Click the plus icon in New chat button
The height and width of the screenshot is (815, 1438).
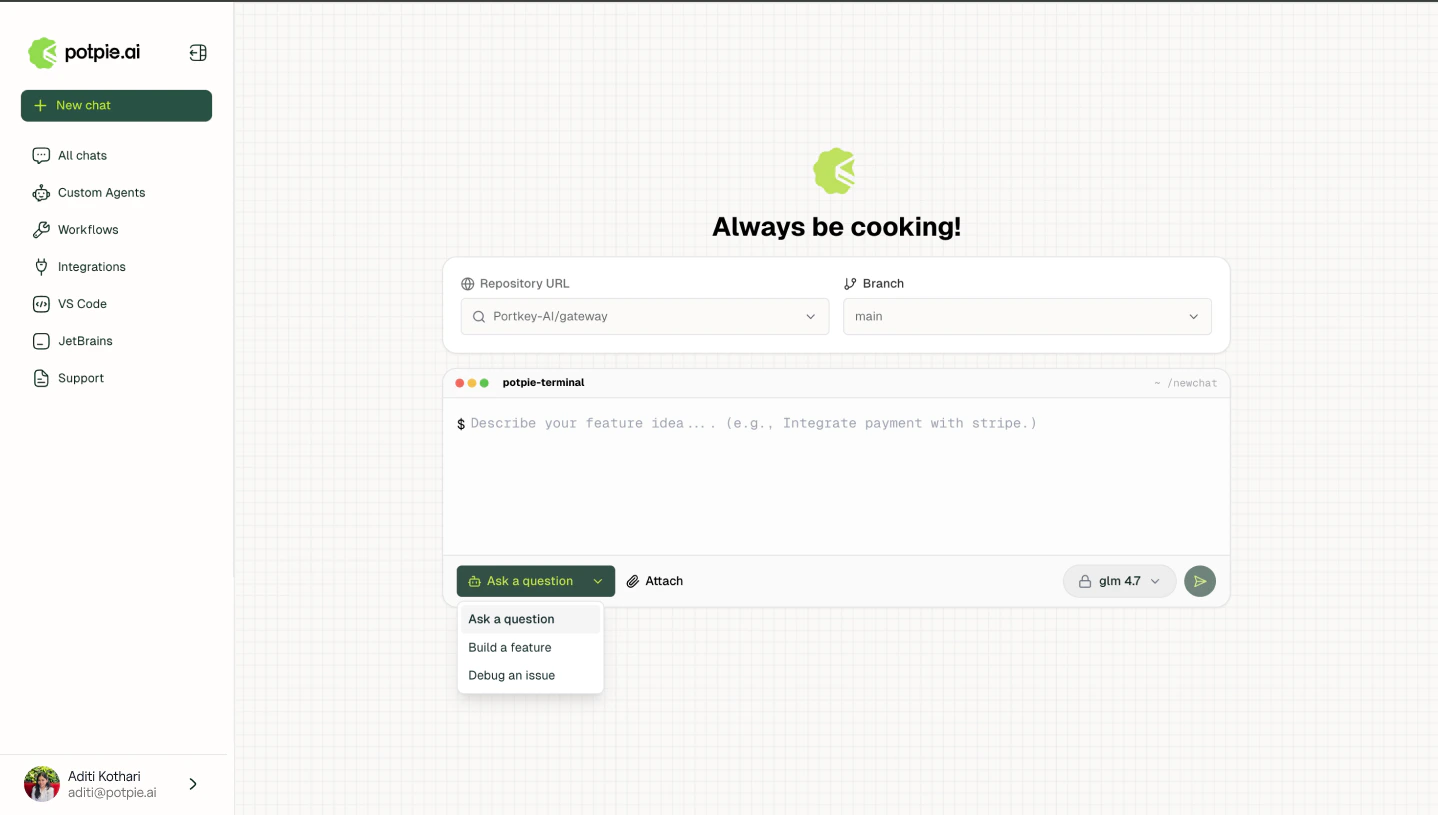point(40,105)
